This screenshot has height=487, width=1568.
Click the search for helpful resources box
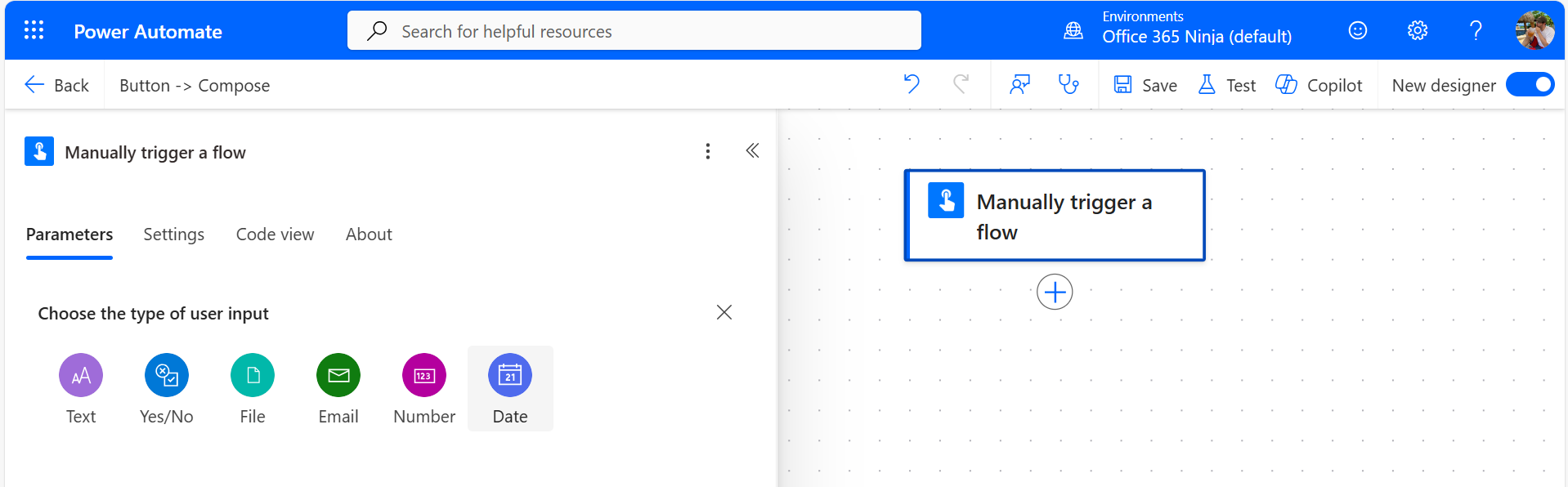pyautogui.click(x=634, y=31)
